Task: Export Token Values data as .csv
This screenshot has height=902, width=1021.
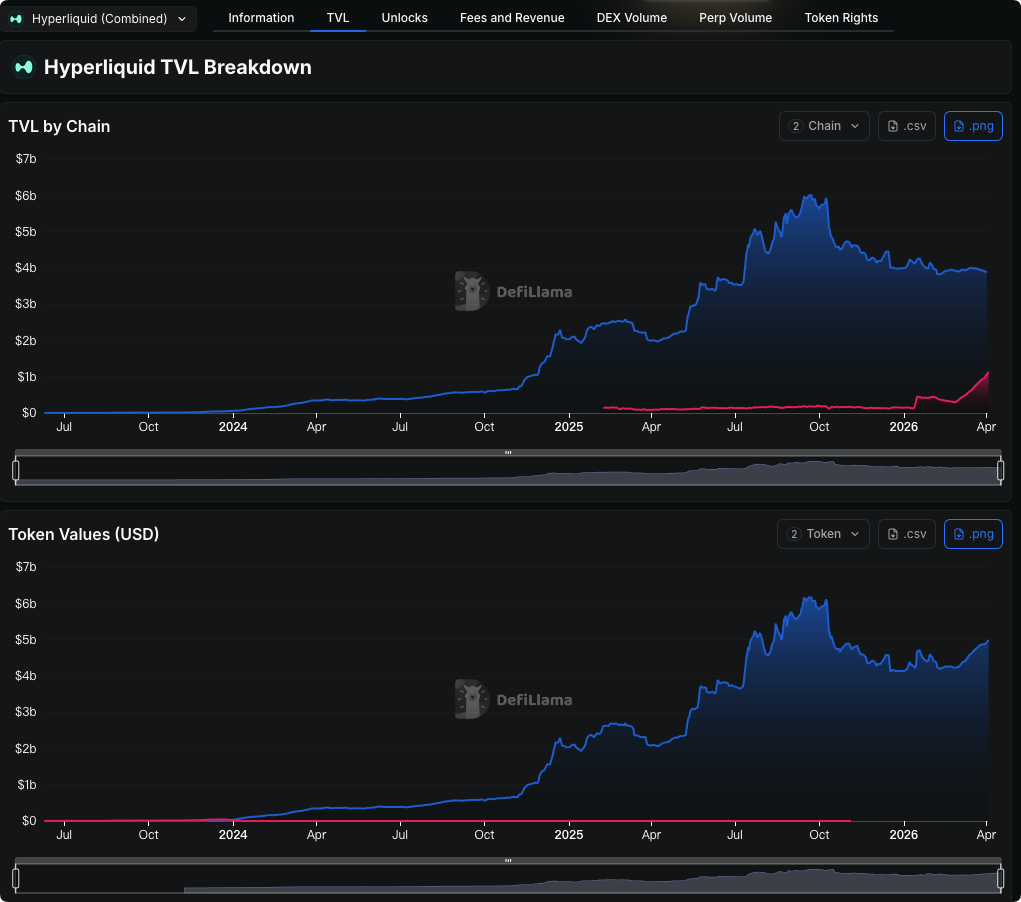Action: click(x=907, y=534)
